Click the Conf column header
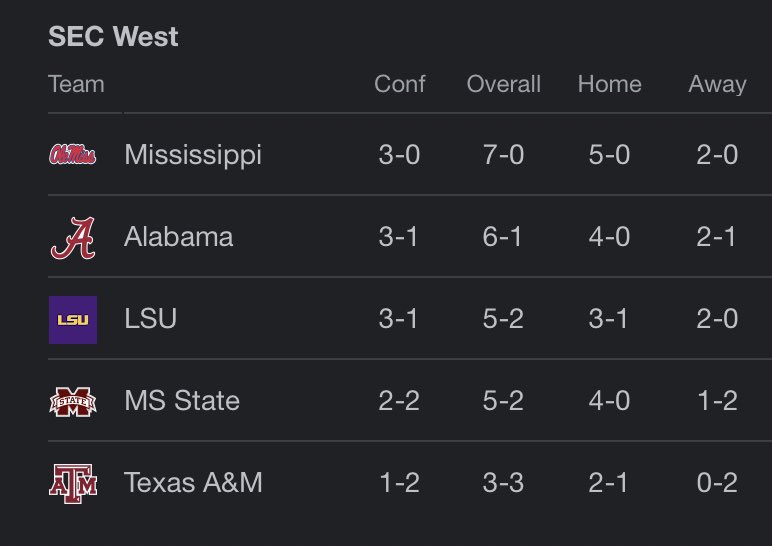Viewport: 772px width, 546px height. [x=399, y=84]
